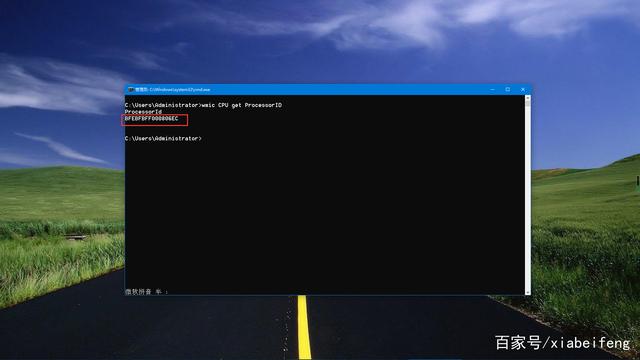Screen dimensions: 640x360
Task: Click the yellow road line on desktop
Action: click(303, 327)
